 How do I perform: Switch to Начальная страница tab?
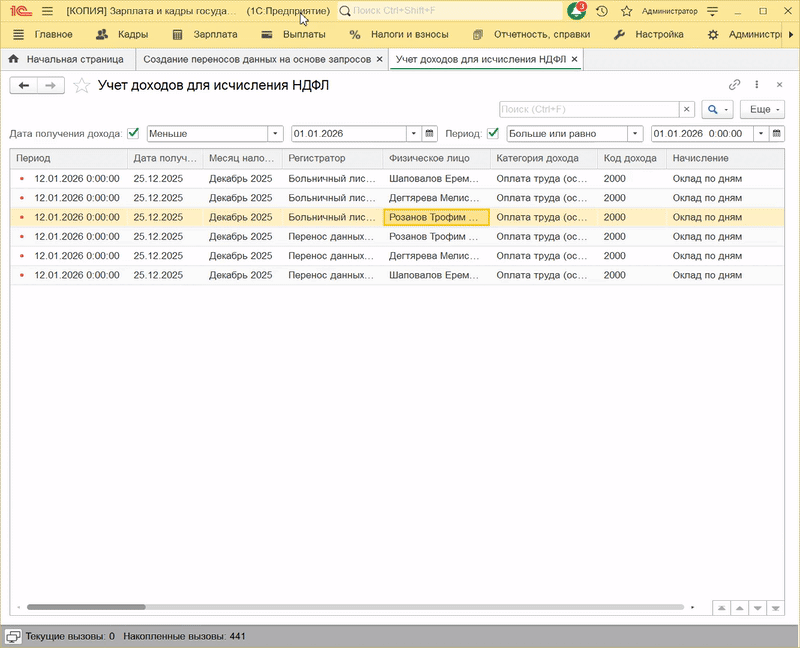[x=68, y=59]
